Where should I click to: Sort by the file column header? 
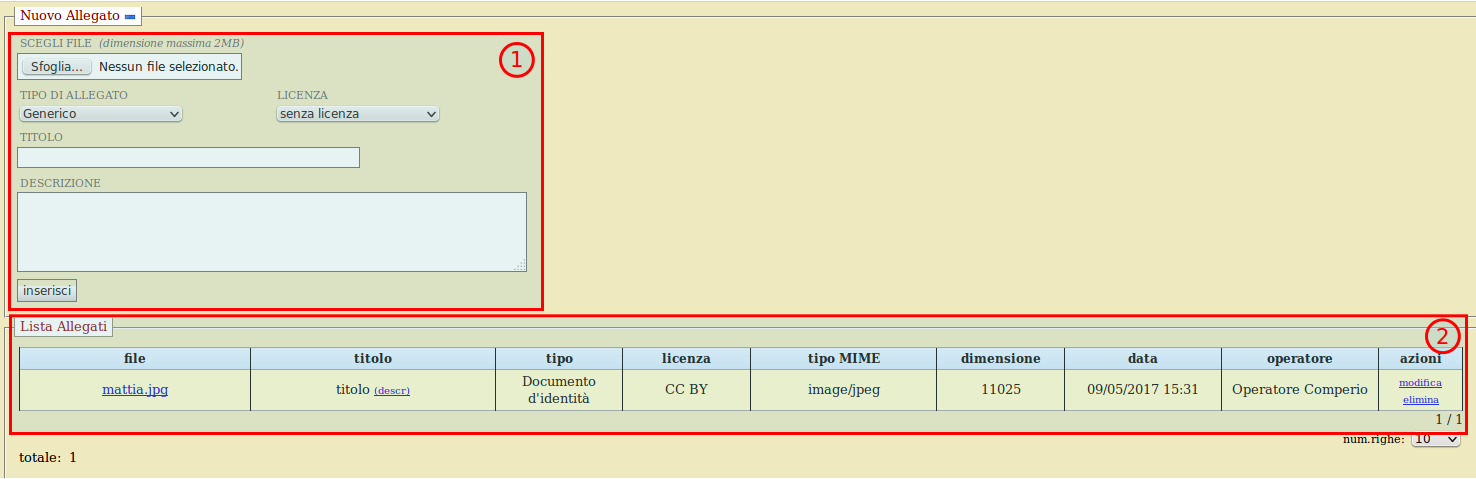click(135, 358)
